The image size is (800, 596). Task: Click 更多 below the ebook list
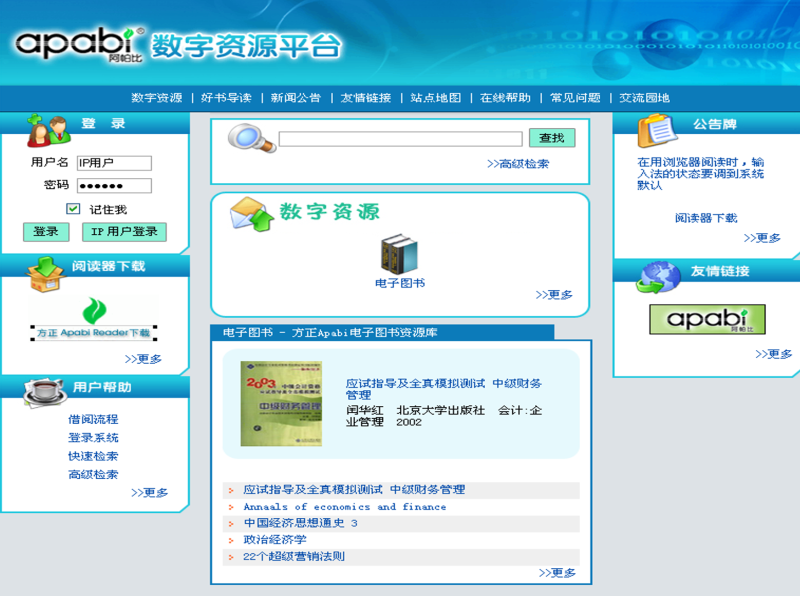557,573
